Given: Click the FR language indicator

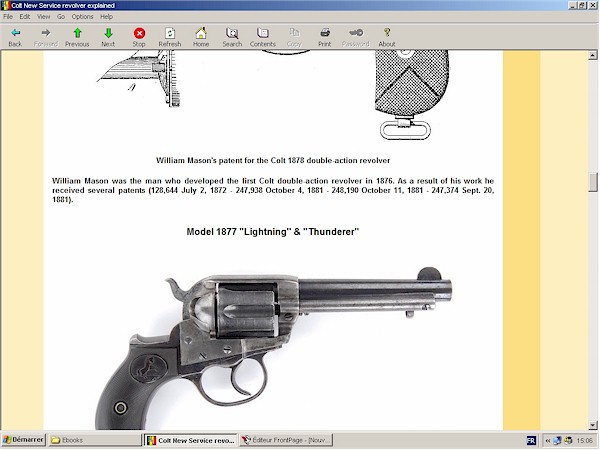Looking at the screenshot, I should point(531,440).
